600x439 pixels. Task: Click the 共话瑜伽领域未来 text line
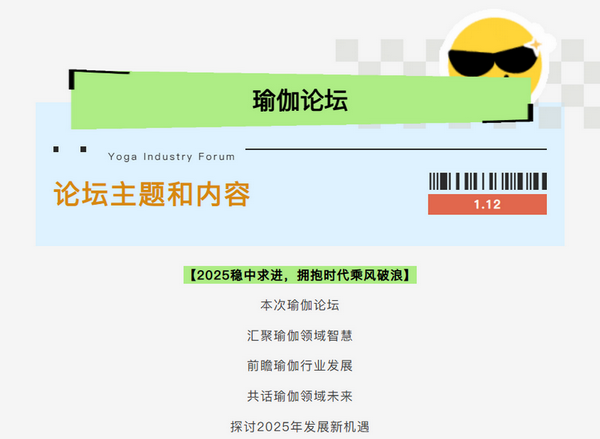300,395
